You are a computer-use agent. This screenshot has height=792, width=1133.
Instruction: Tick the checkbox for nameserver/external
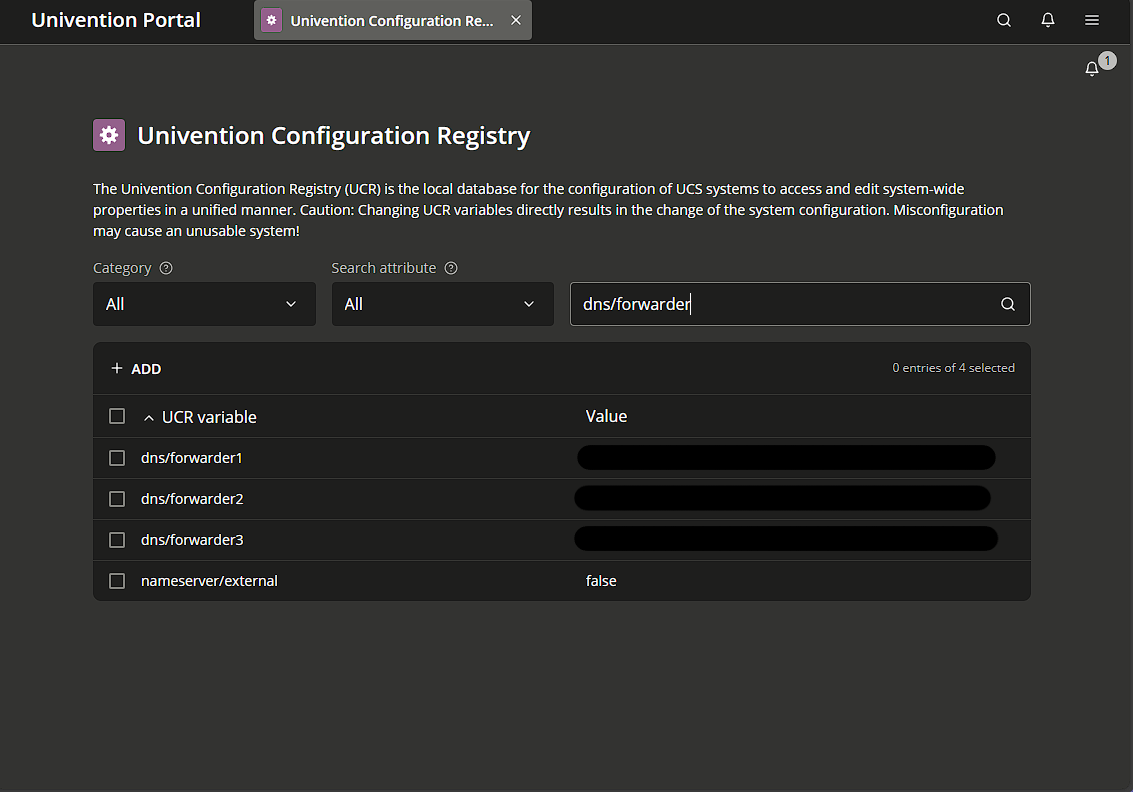click(x=117, y=581)
